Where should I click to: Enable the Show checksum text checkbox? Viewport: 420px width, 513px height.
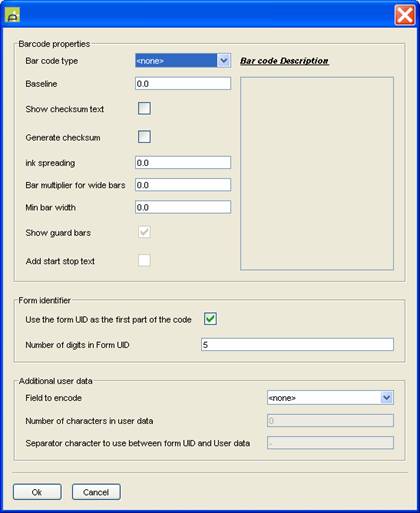click(x=144, y=109)
